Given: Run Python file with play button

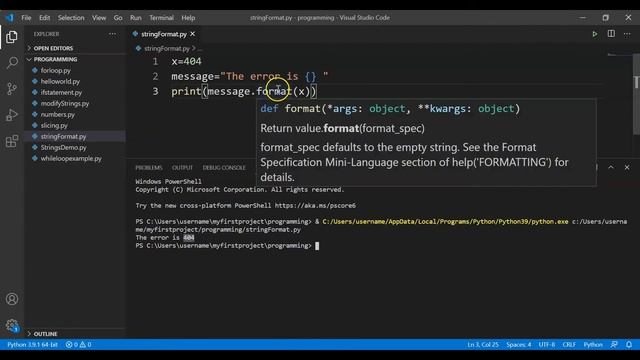Looking at the screenshot, I should point(595,34).
